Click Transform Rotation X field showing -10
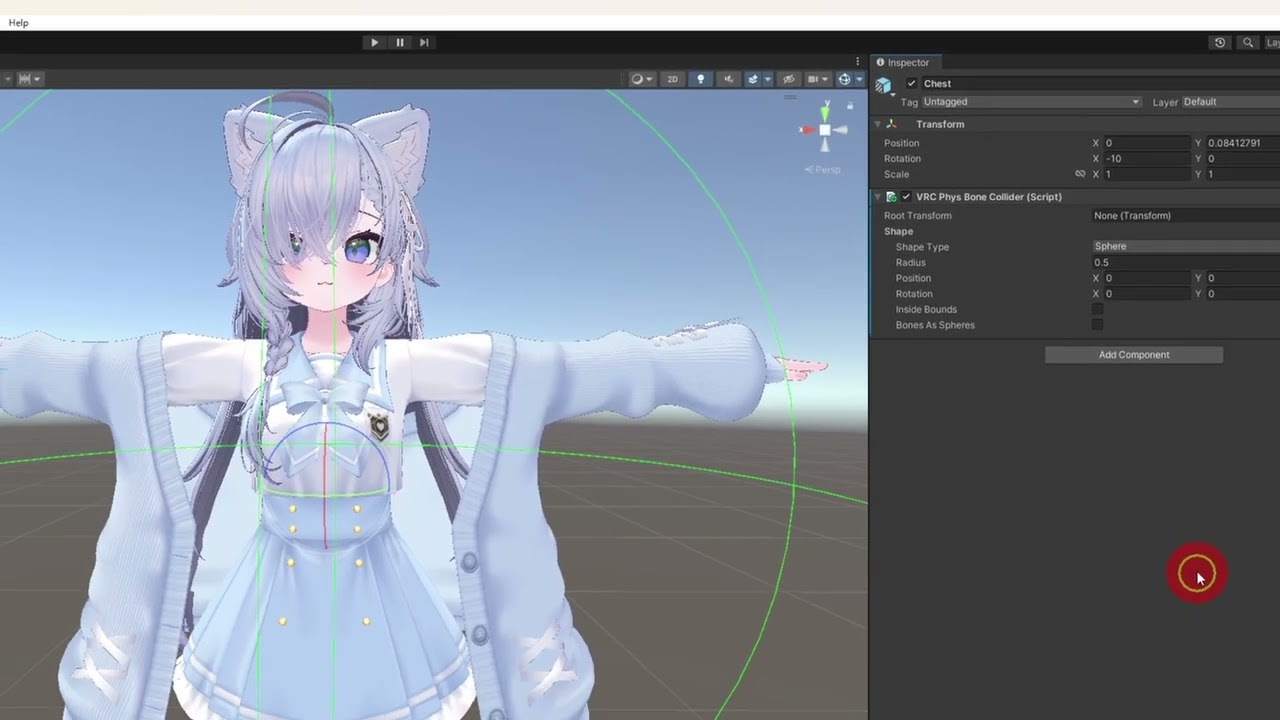Image resolution: width=1280 pixels, height=720 pixels. [x=1147, y=159]
